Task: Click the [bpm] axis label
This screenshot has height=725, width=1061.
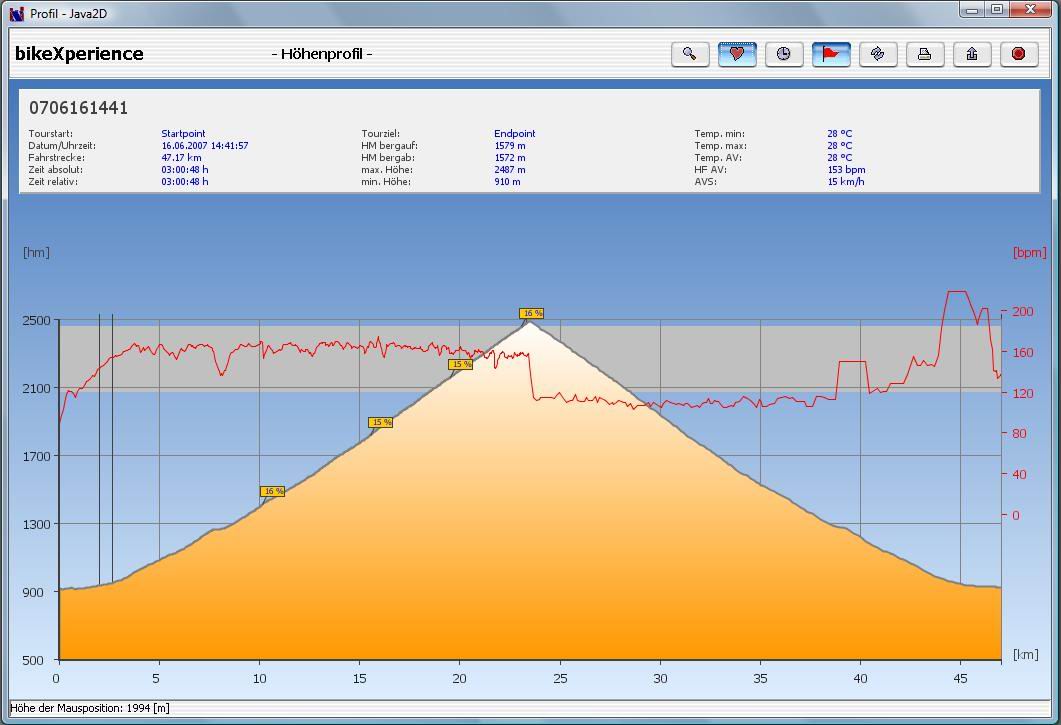Action: tap(1029, 253)
